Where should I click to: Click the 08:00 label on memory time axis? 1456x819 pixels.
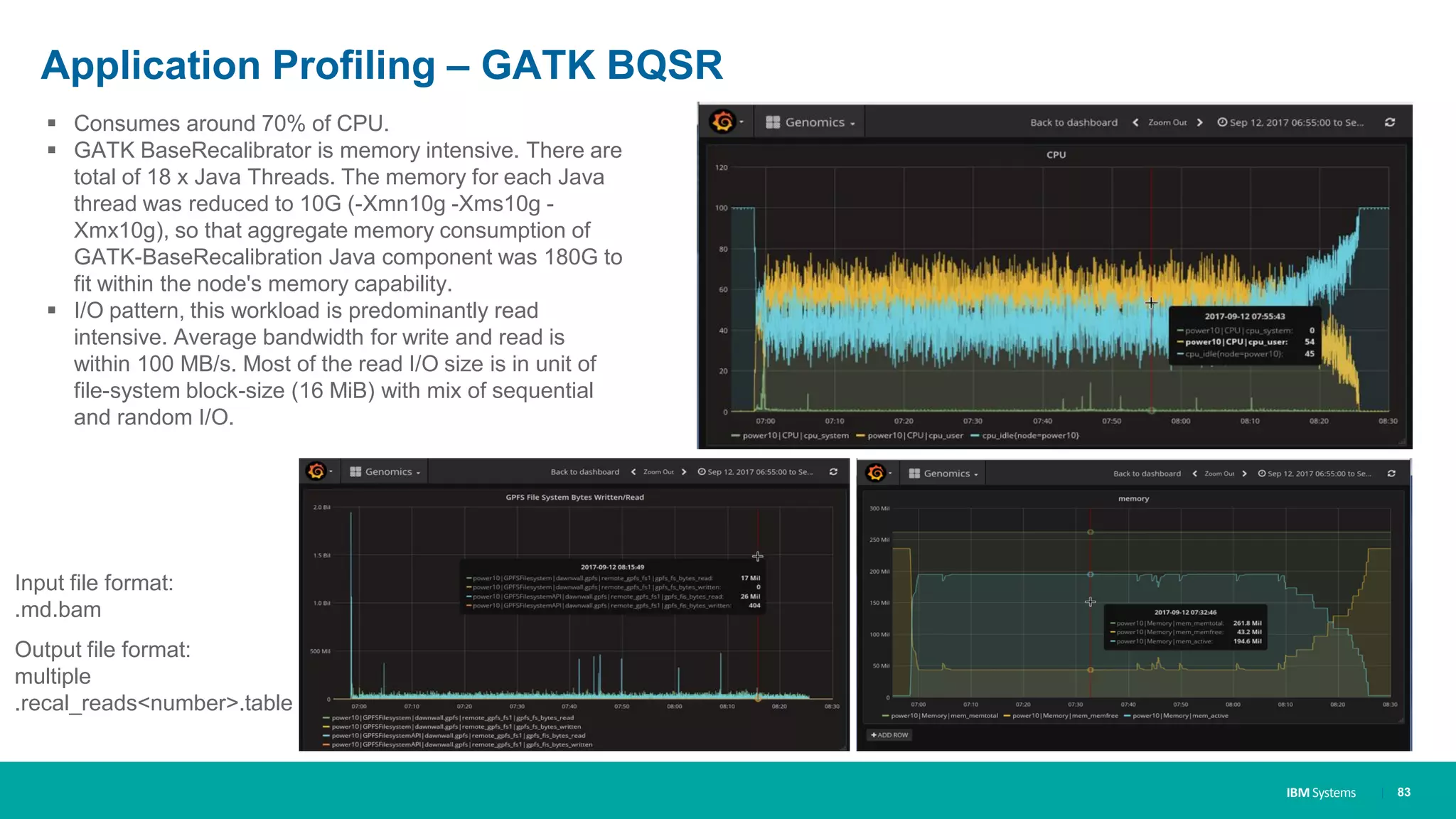[1233, 705]
